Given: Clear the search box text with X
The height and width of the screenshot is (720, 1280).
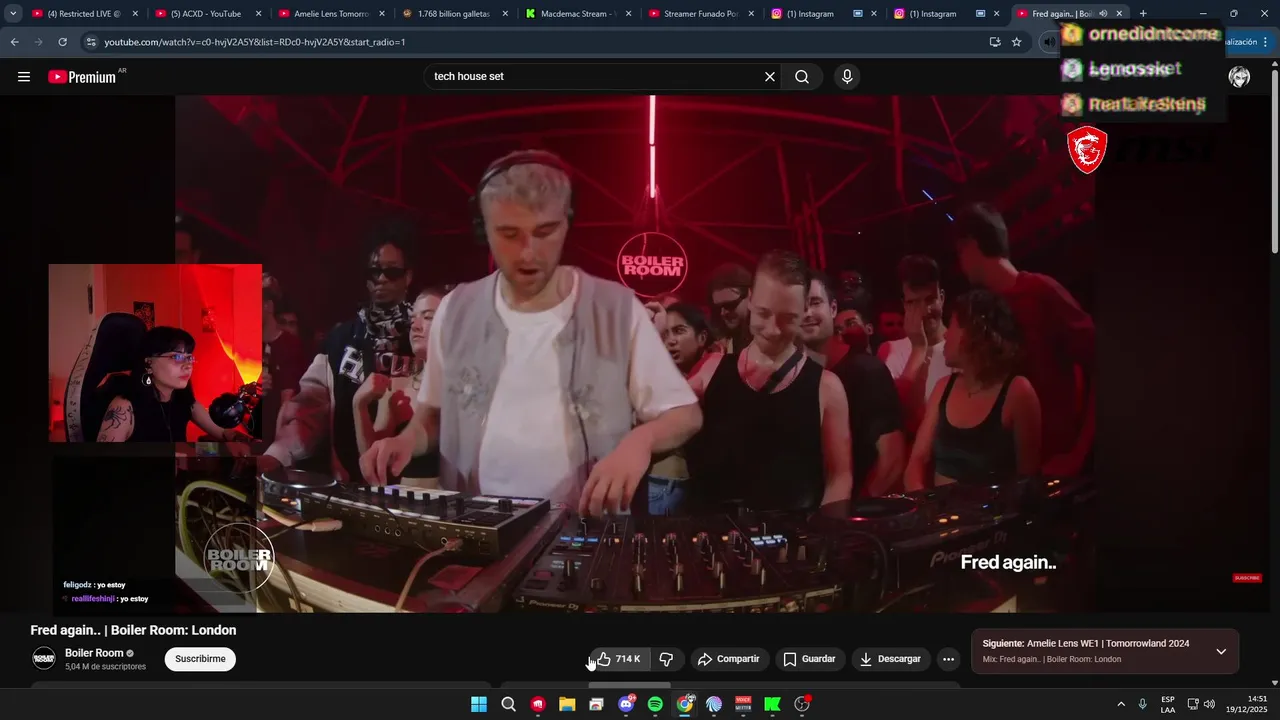Looking at the screenshot, I should (770, 77).
